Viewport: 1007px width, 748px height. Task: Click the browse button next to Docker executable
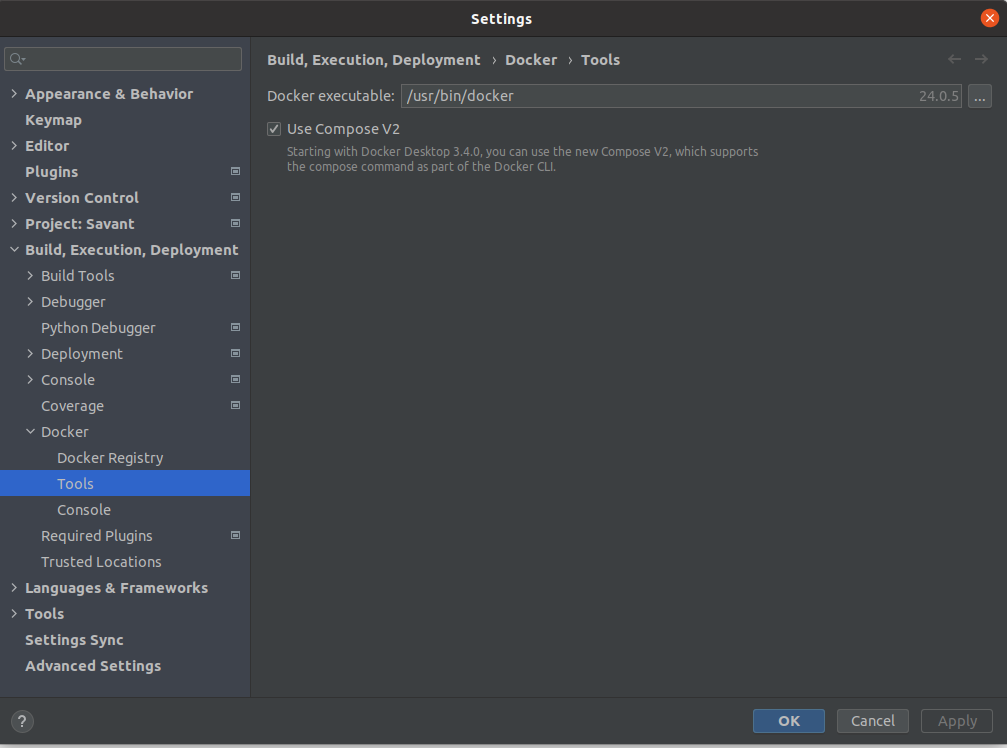coord(979,96)
